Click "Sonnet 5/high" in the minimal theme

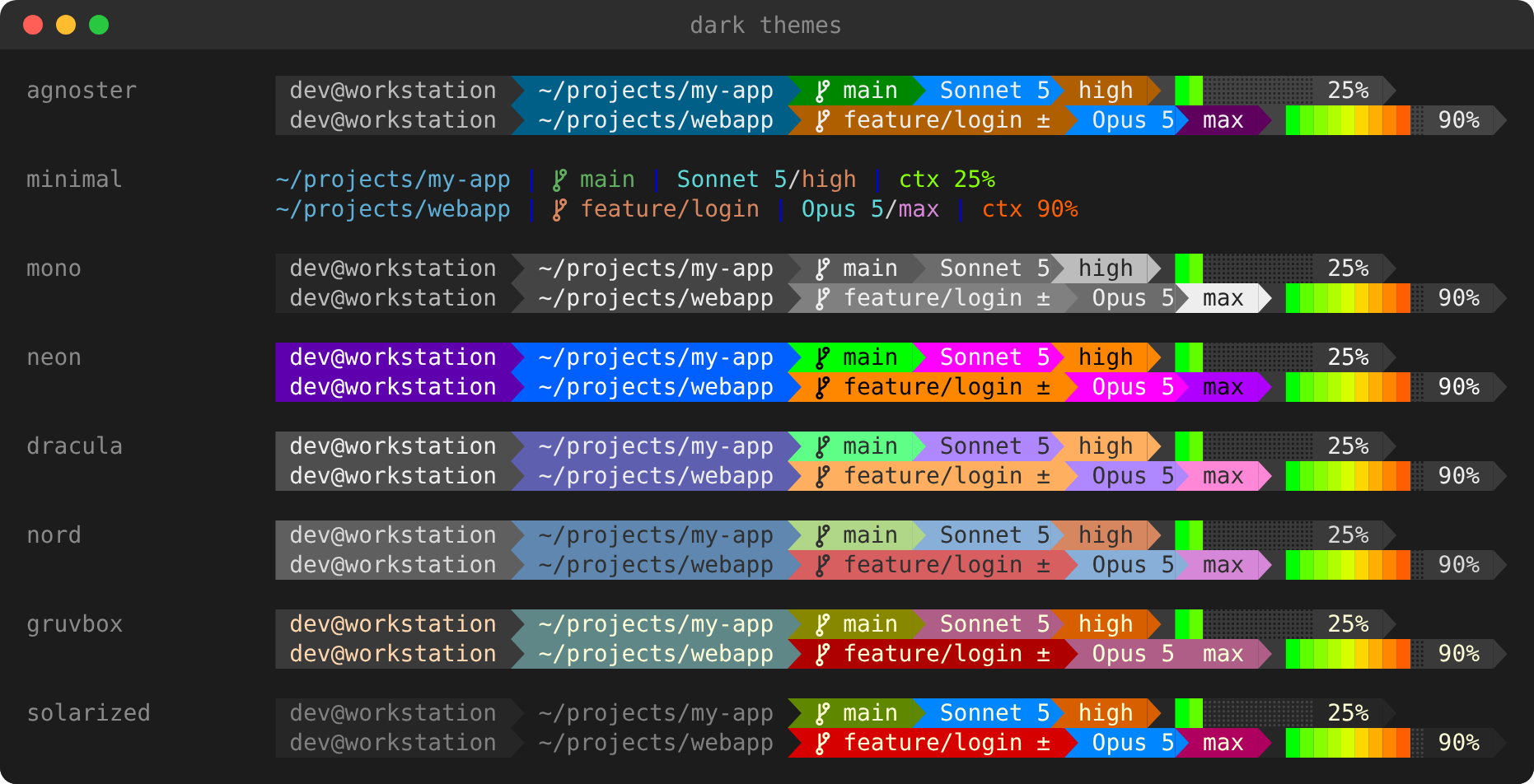coord(766,180)
